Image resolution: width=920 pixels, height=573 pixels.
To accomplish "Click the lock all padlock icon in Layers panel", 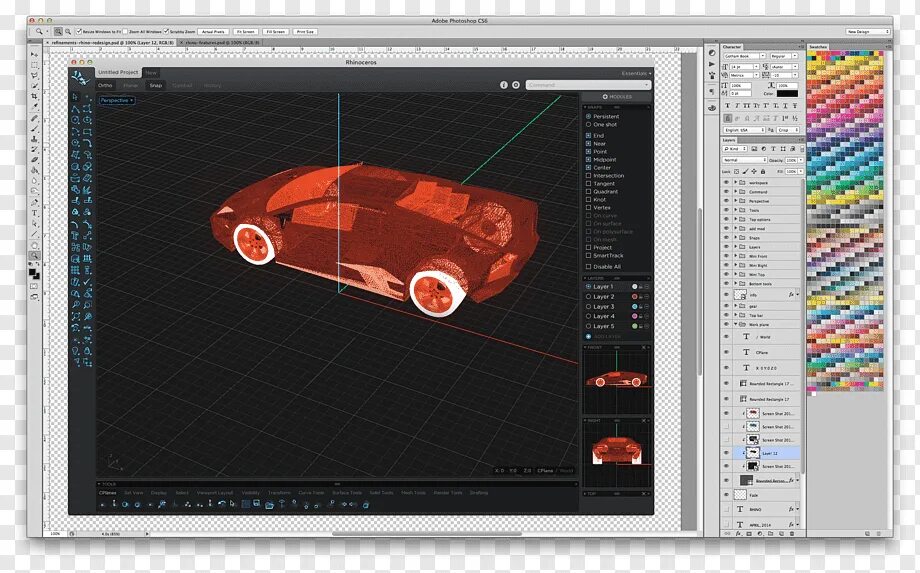I will [763, 172].
